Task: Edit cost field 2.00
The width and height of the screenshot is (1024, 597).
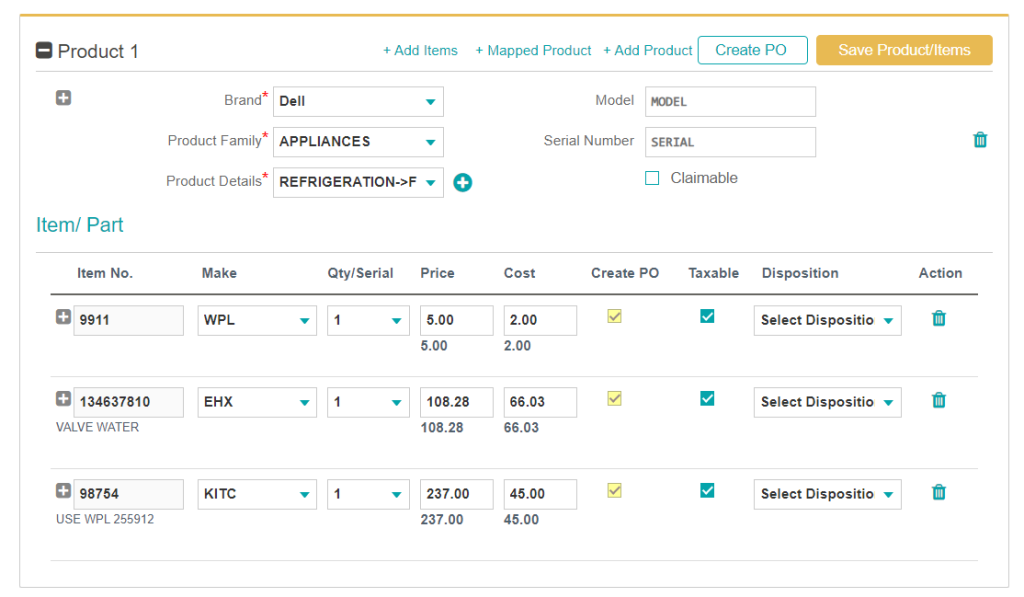Action: click(x=540, y=321)
